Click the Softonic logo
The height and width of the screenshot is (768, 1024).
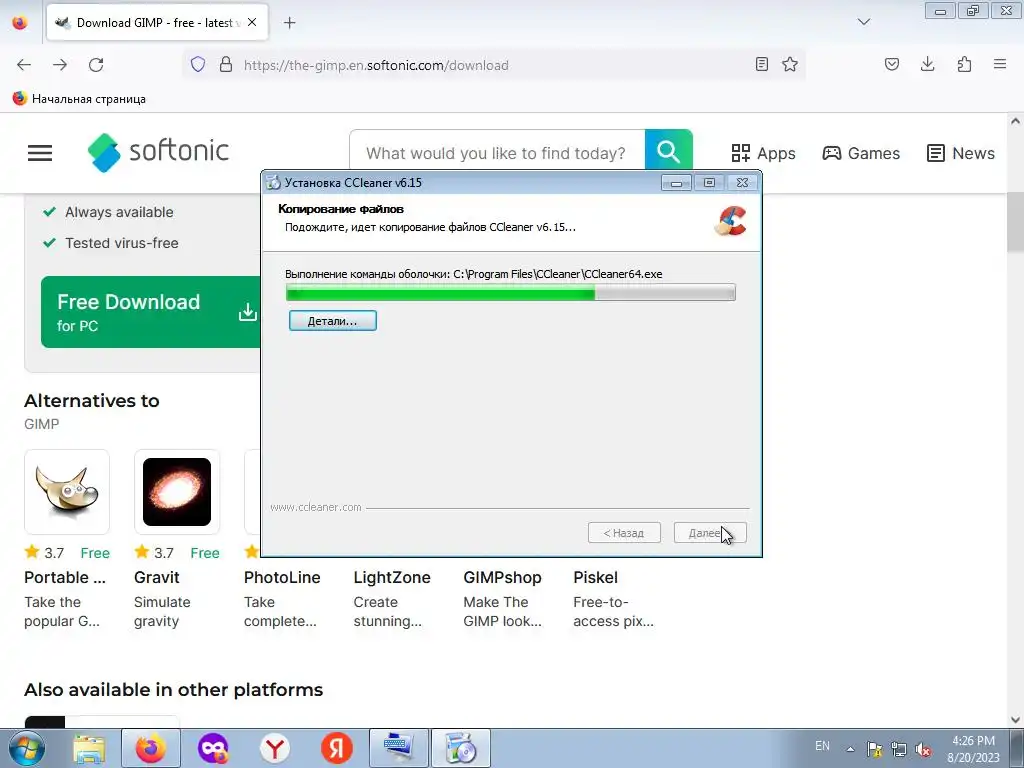[158, 152]
